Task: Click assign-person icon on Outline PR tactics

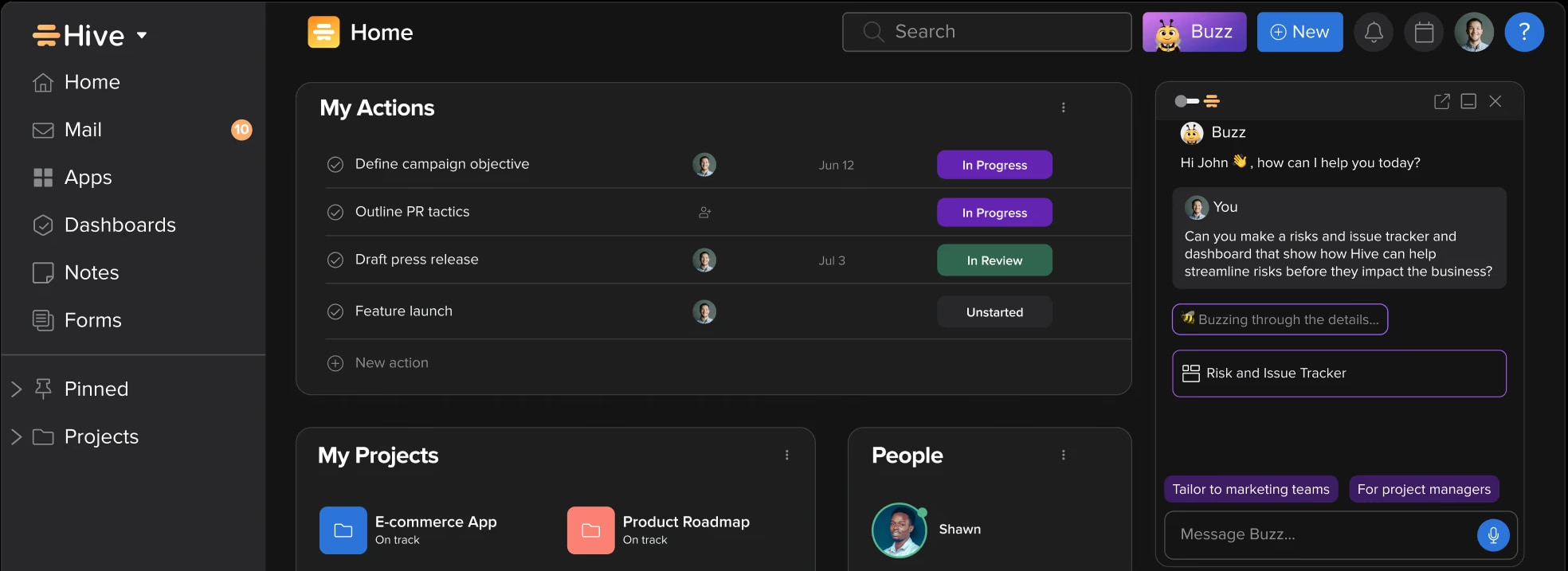Action: tap(705, 213)
